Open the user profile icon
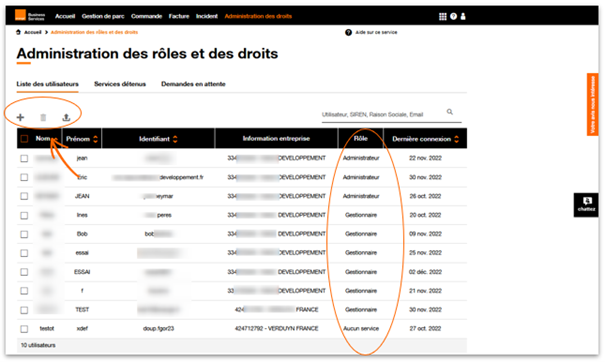605x362 pixels. click(x=463, y=16)
